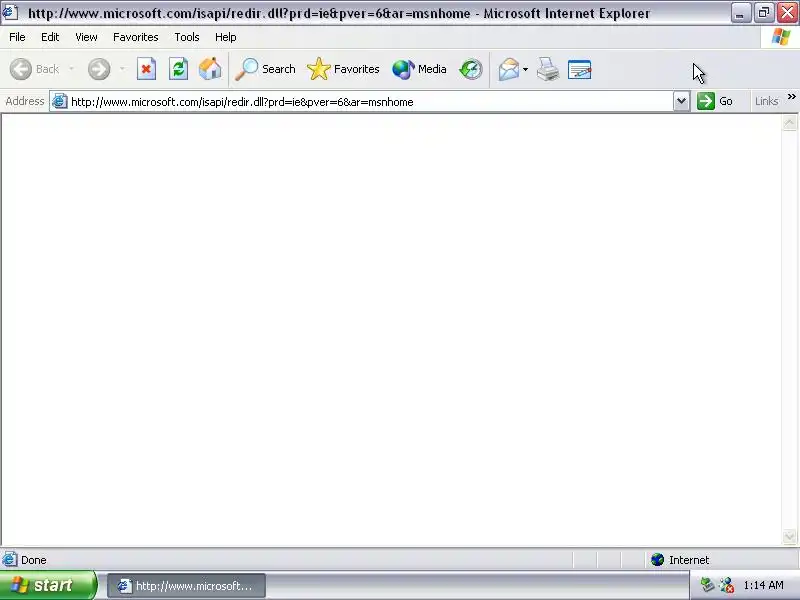Open the View menu
The width and height of the screenshot is (800, 600).
[86, 37]
